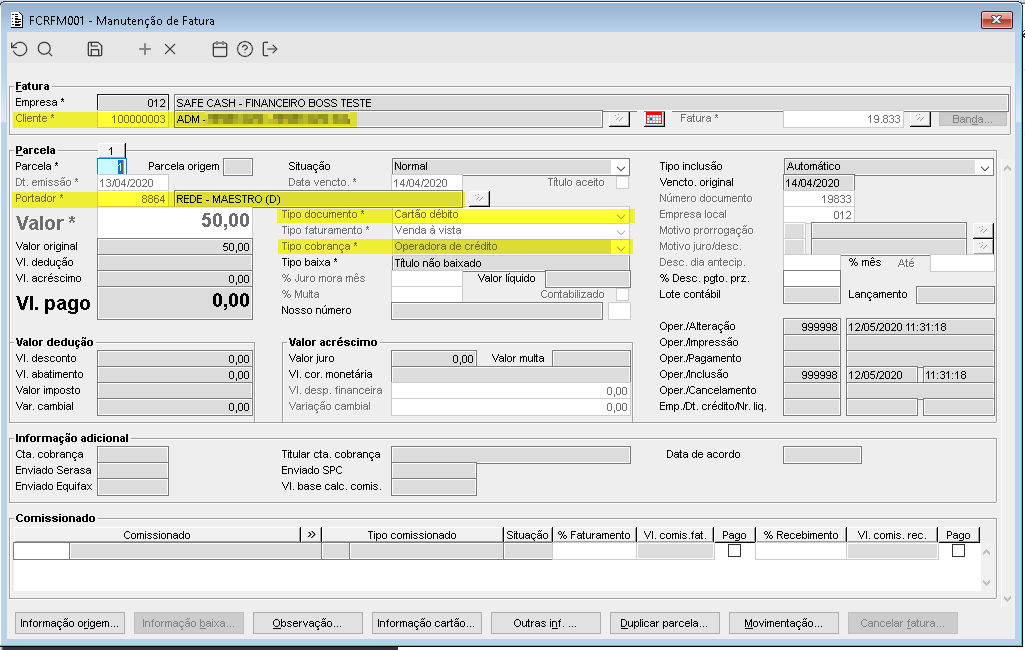
Task: Toggle the Título aceito checkbox
Action: 622,183
